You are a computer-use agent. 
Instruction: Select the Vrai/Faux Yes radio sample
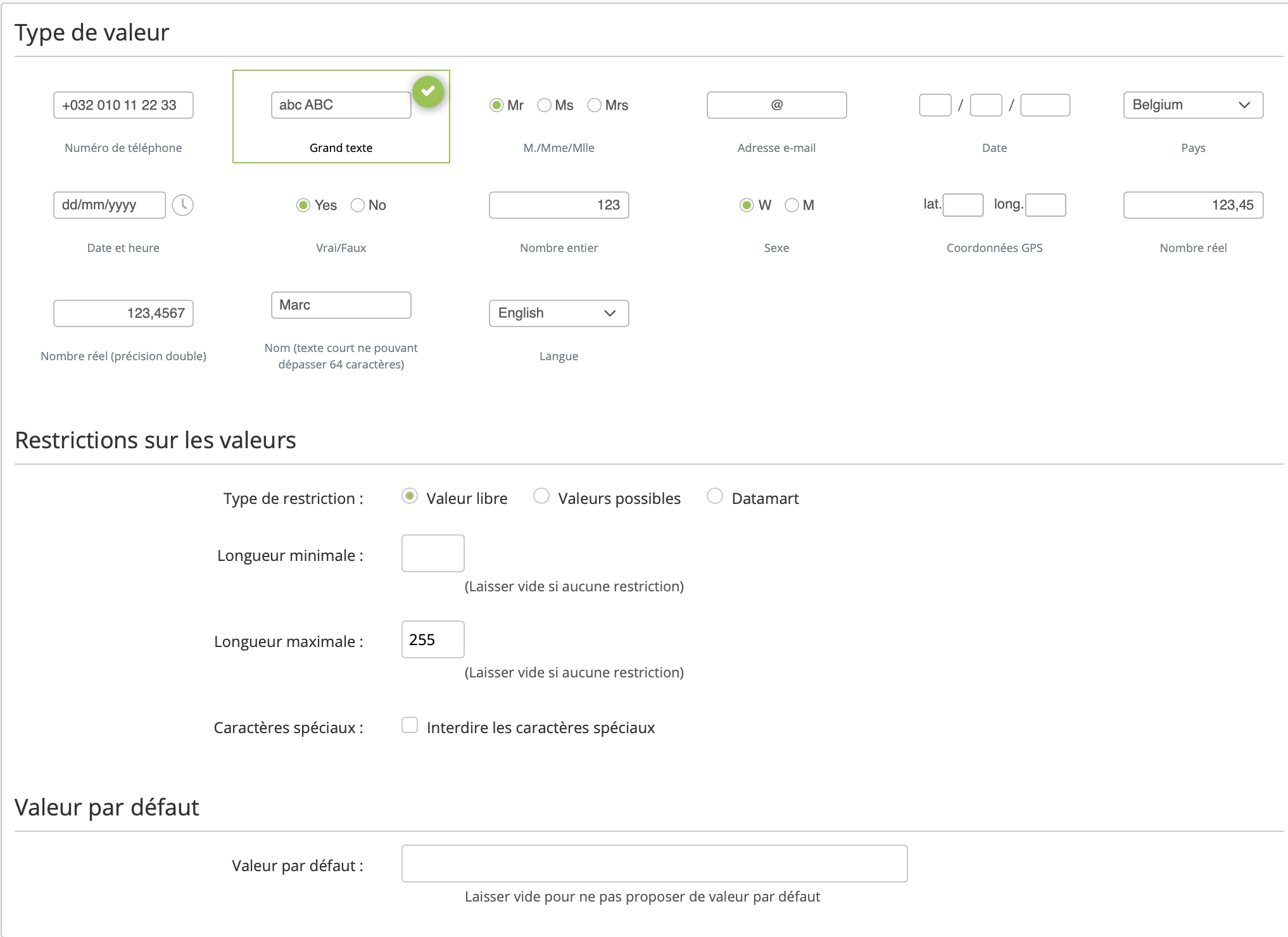(303, 205)
